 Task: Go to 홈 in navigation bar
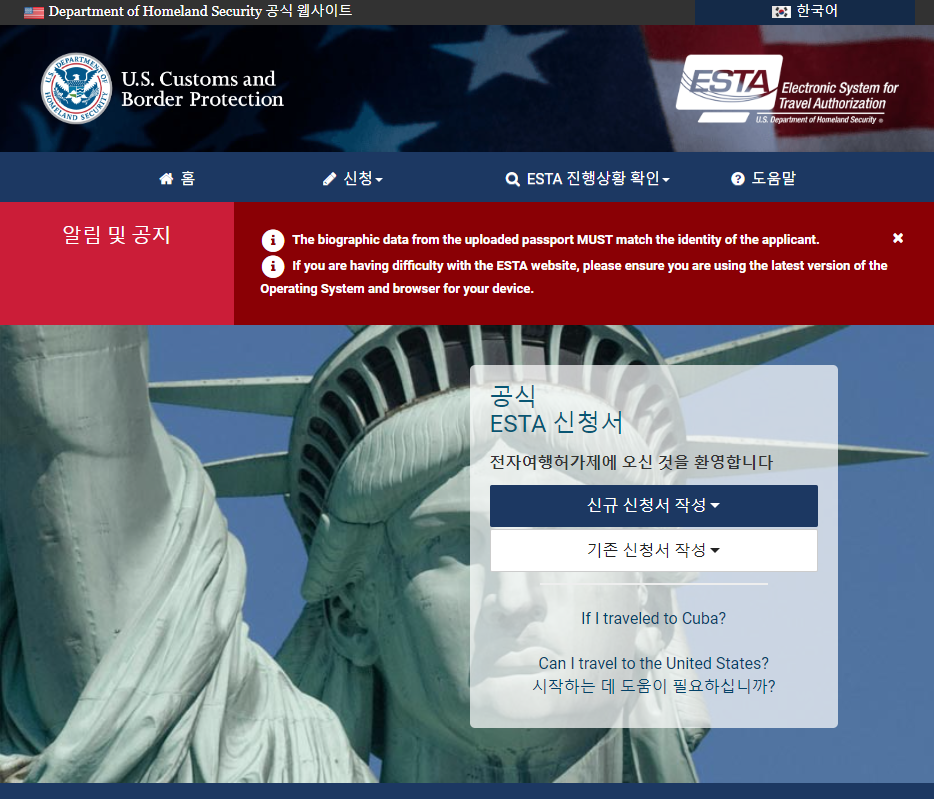pos(177,179)
